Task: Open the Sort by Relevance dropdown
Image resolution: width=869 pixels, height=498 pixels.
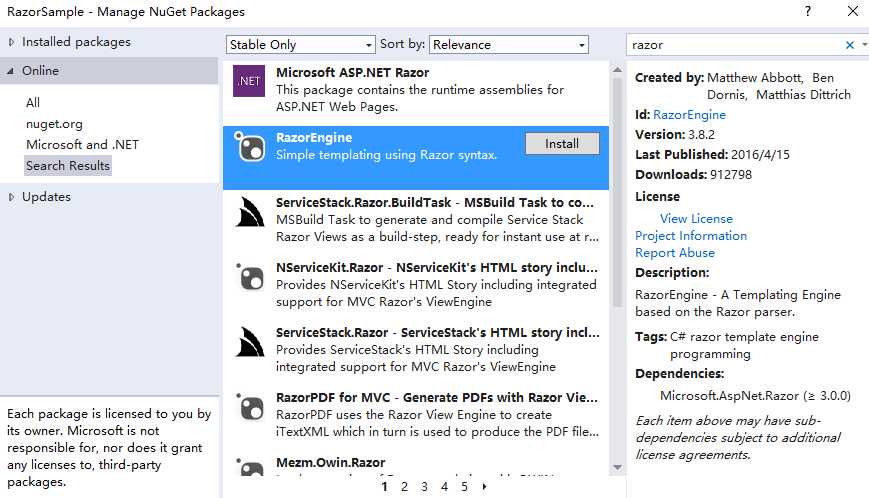Action: (509, 45)
